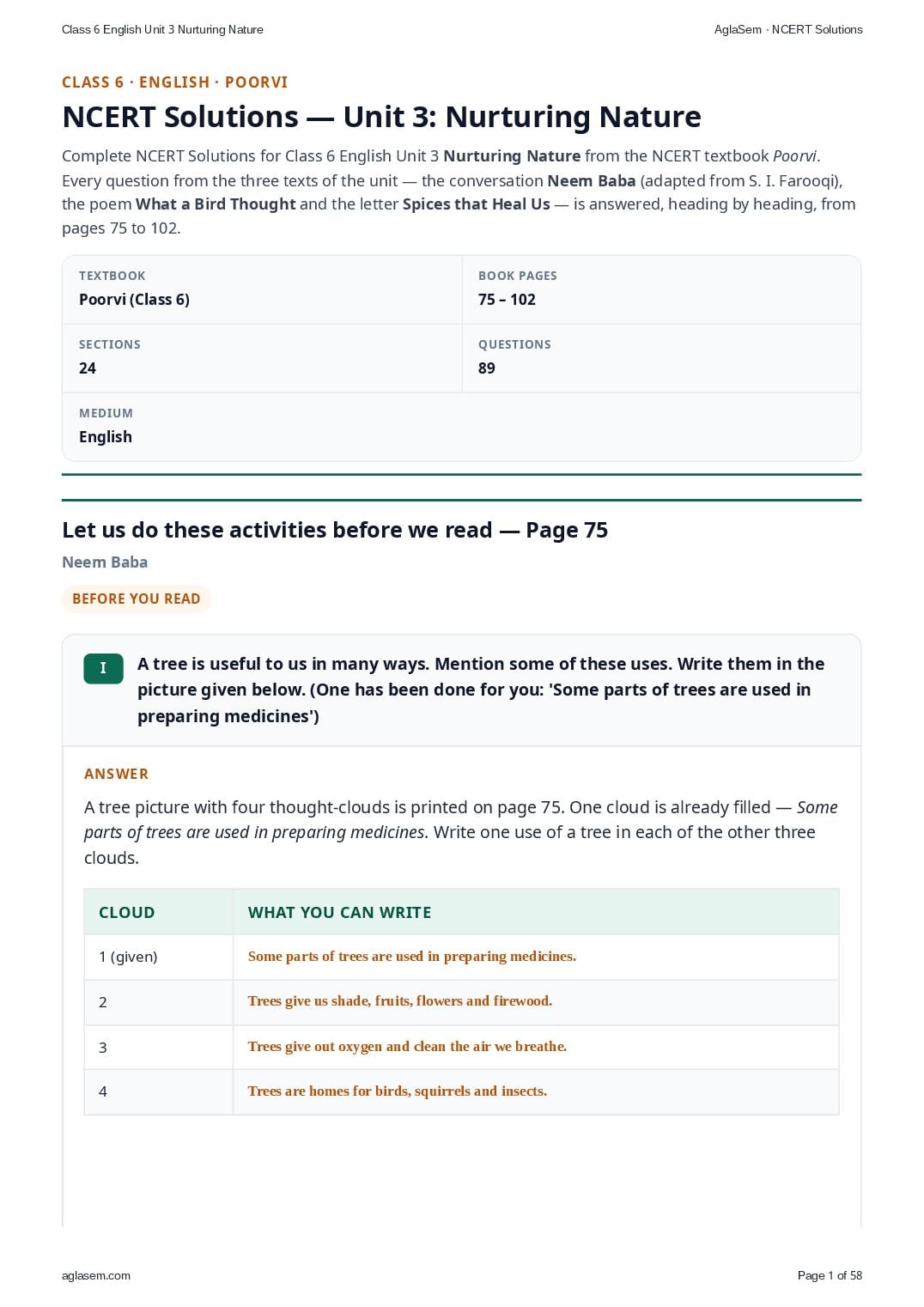924x1307 pixels.
Task: Click the green 'I' question badge
Action: click(x=103, y=668)
